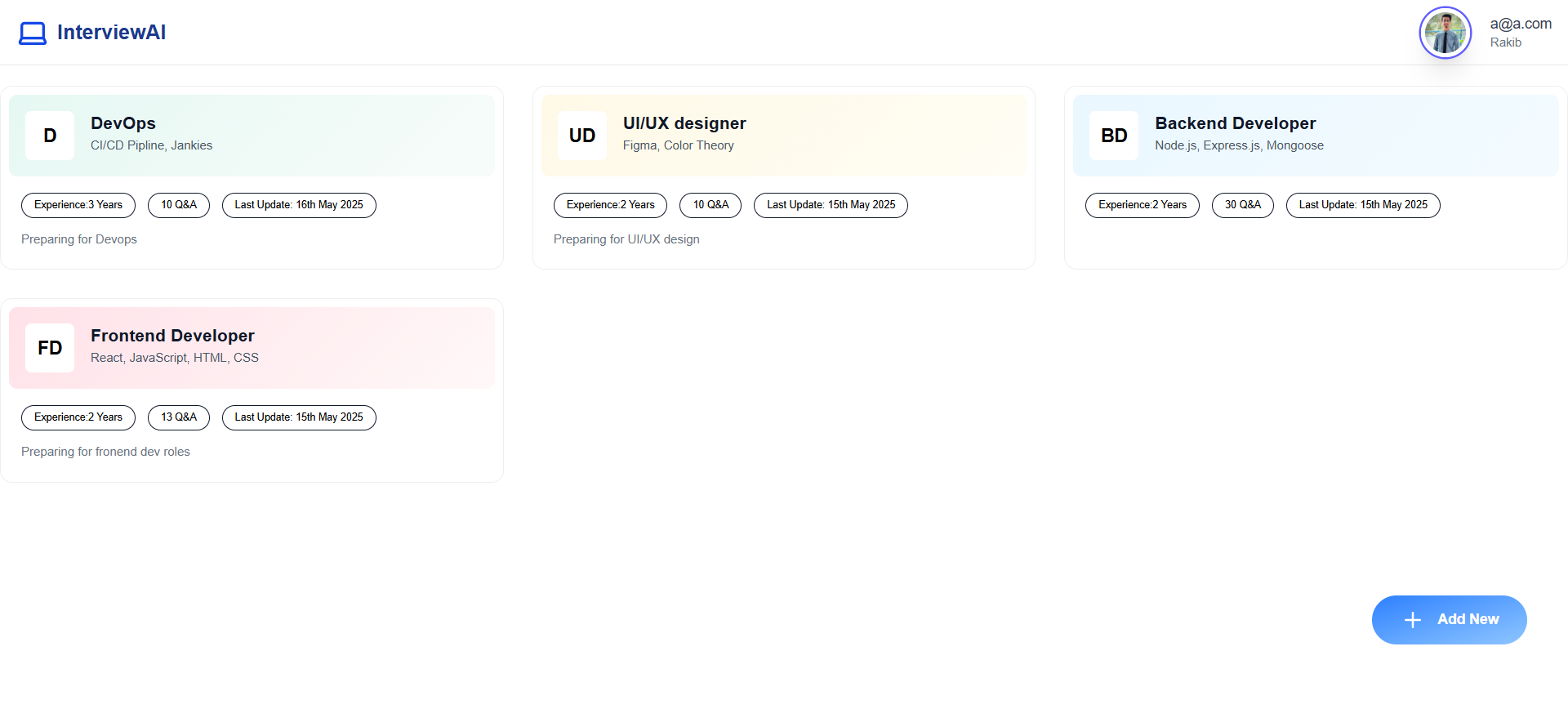
Task: Click the Experience:3 Years badge
Action: pos(78,205)
